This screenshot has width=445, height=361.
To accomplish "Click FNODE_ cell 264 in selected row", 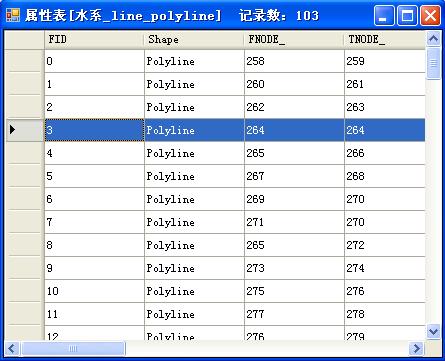I will click(294, 130).
